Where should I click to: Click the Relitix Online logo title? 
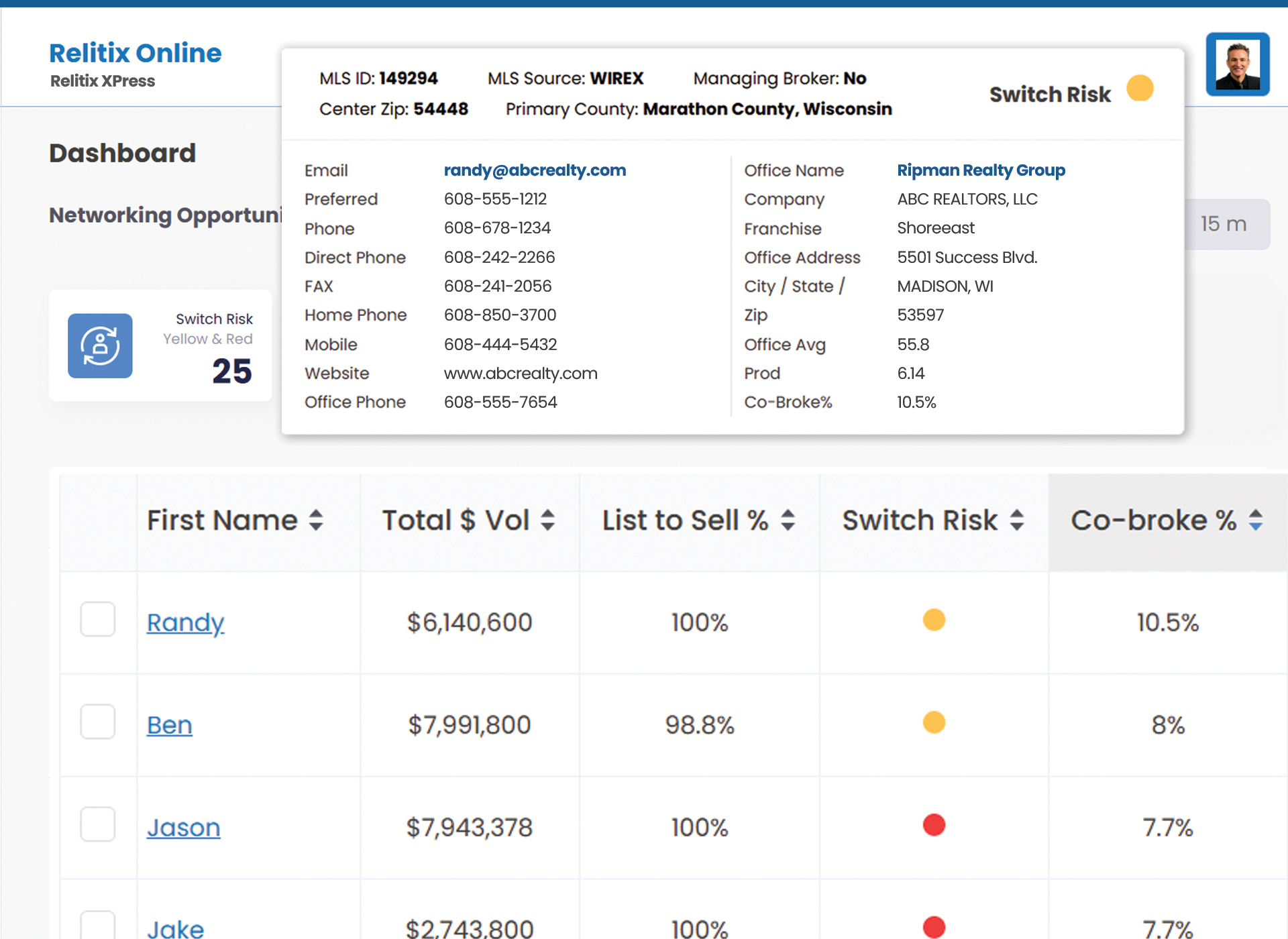[135, 53]
